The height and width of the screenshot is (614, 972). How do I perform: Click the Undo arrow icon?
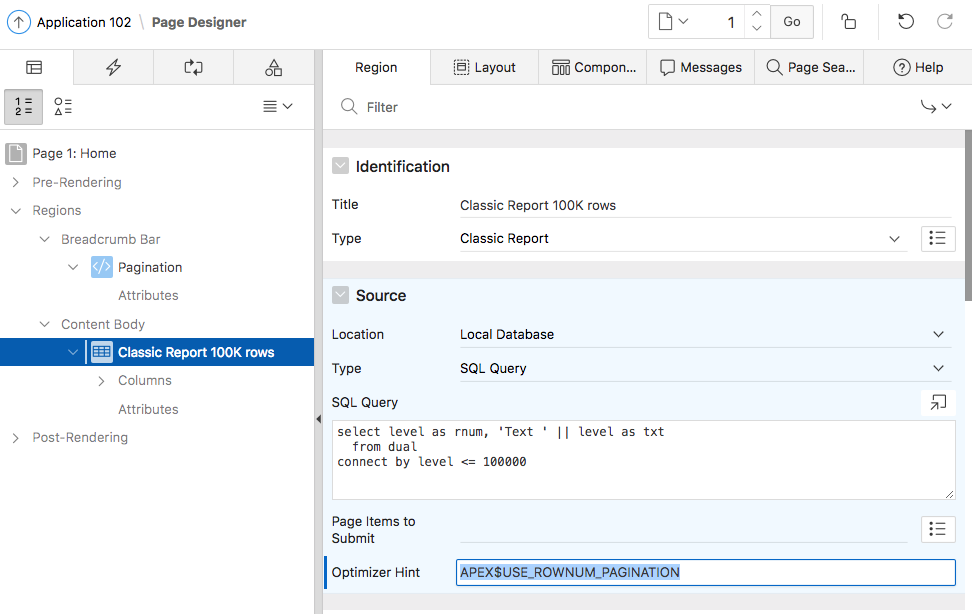(906, 22)
